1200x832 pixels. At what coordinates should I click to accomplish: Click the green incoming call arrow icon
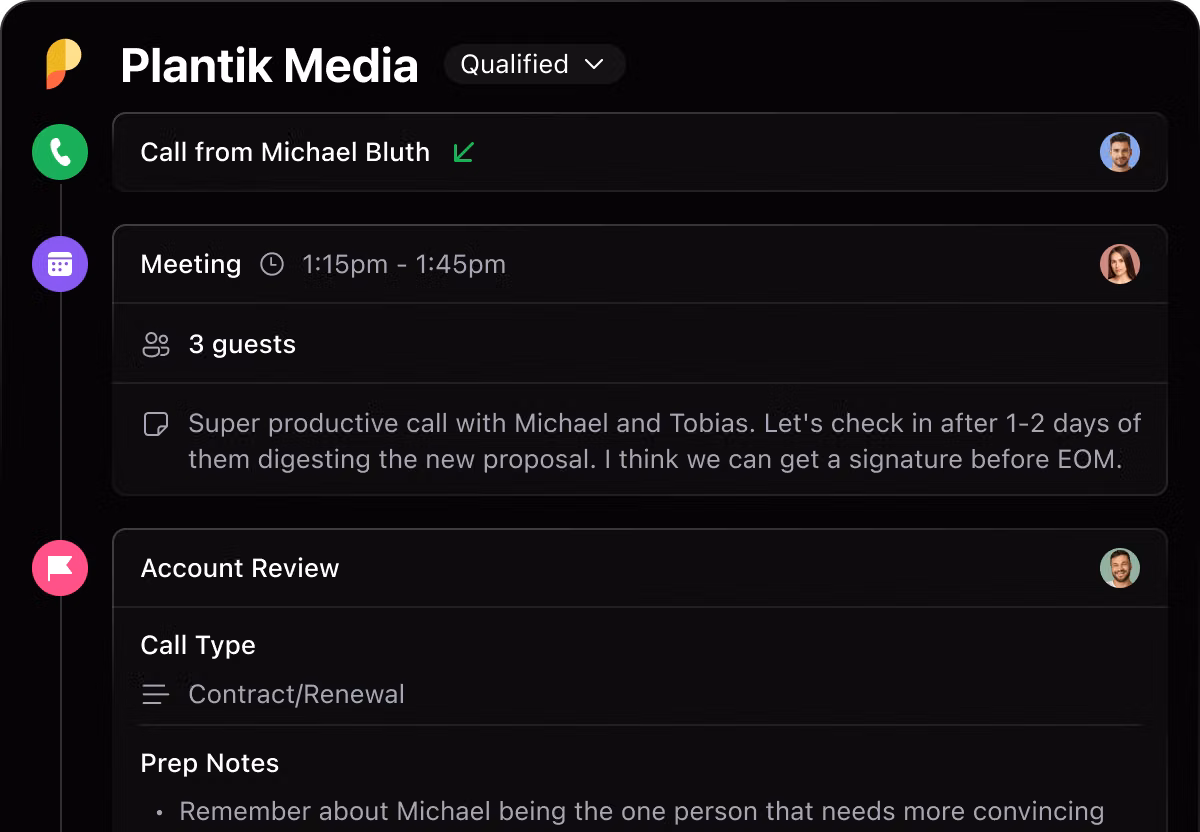463,152
